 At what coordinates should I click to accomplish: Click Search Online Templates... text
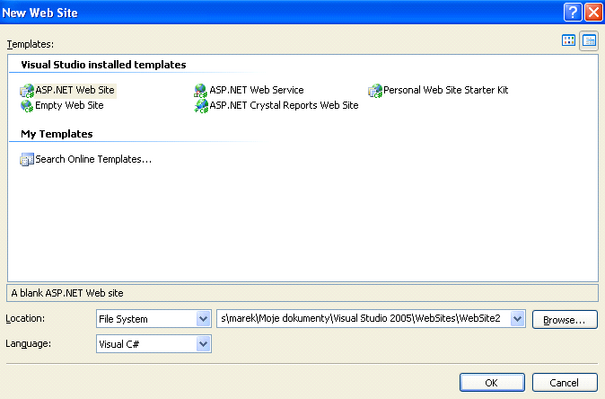point(93,159)
